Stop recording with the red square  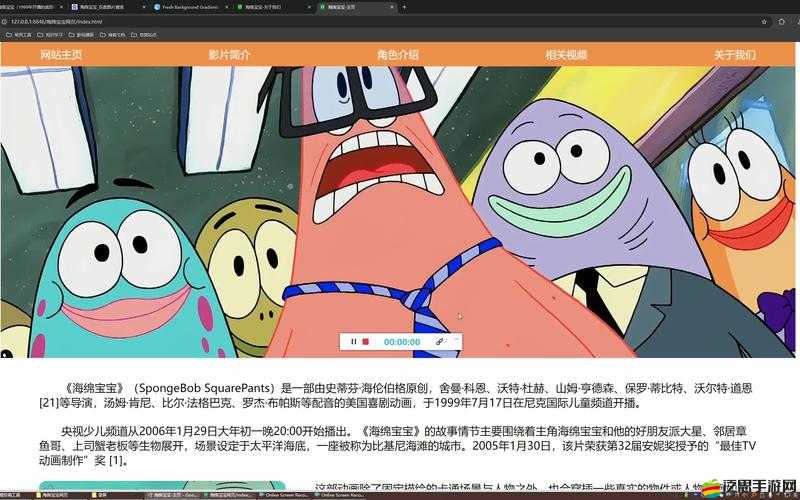365,341
